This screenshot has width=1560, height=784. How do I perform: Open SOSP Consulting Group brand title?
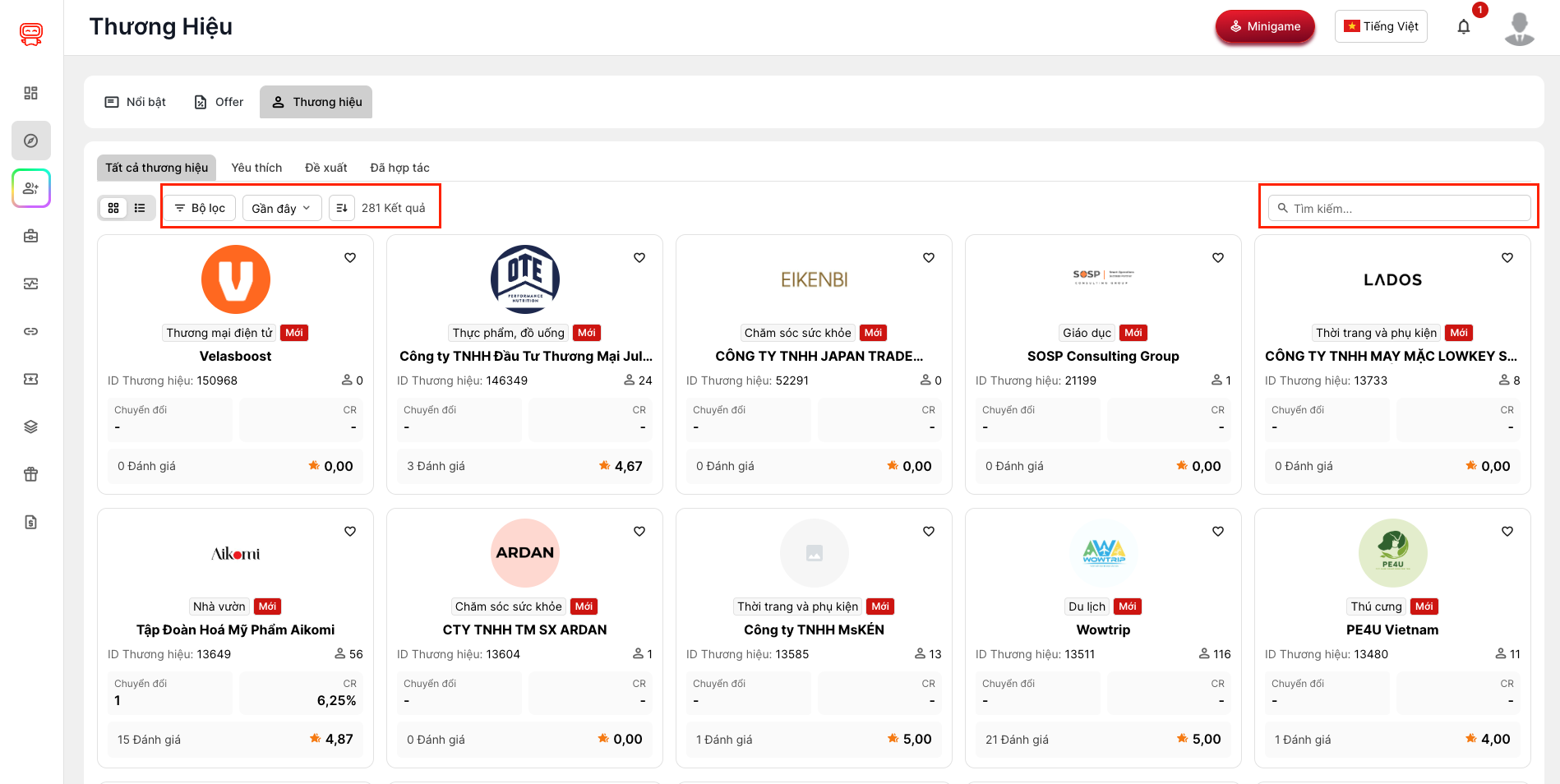[1103, 356]
